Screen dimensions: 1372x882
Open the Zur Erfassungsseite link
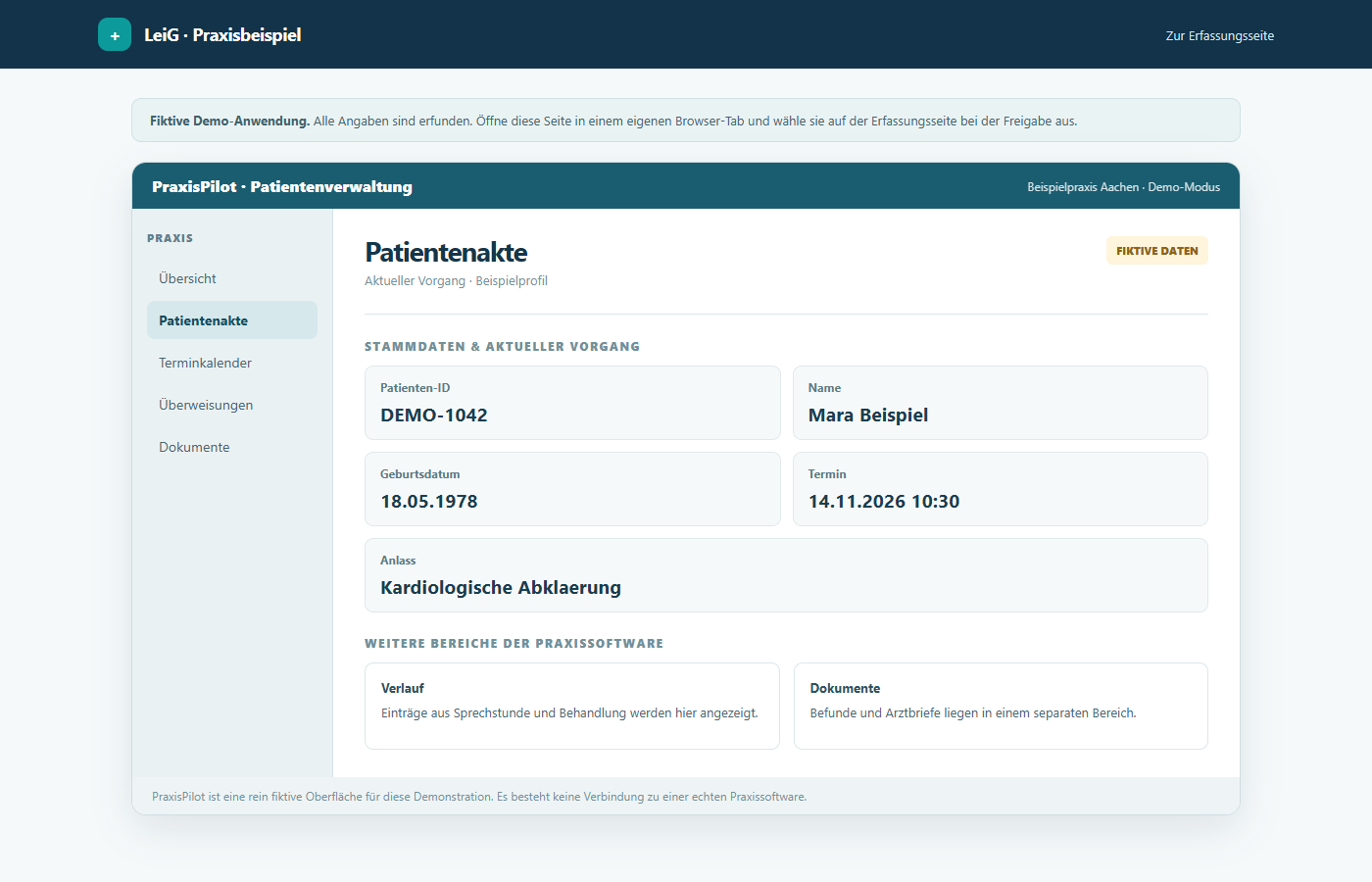(1220, 35)
